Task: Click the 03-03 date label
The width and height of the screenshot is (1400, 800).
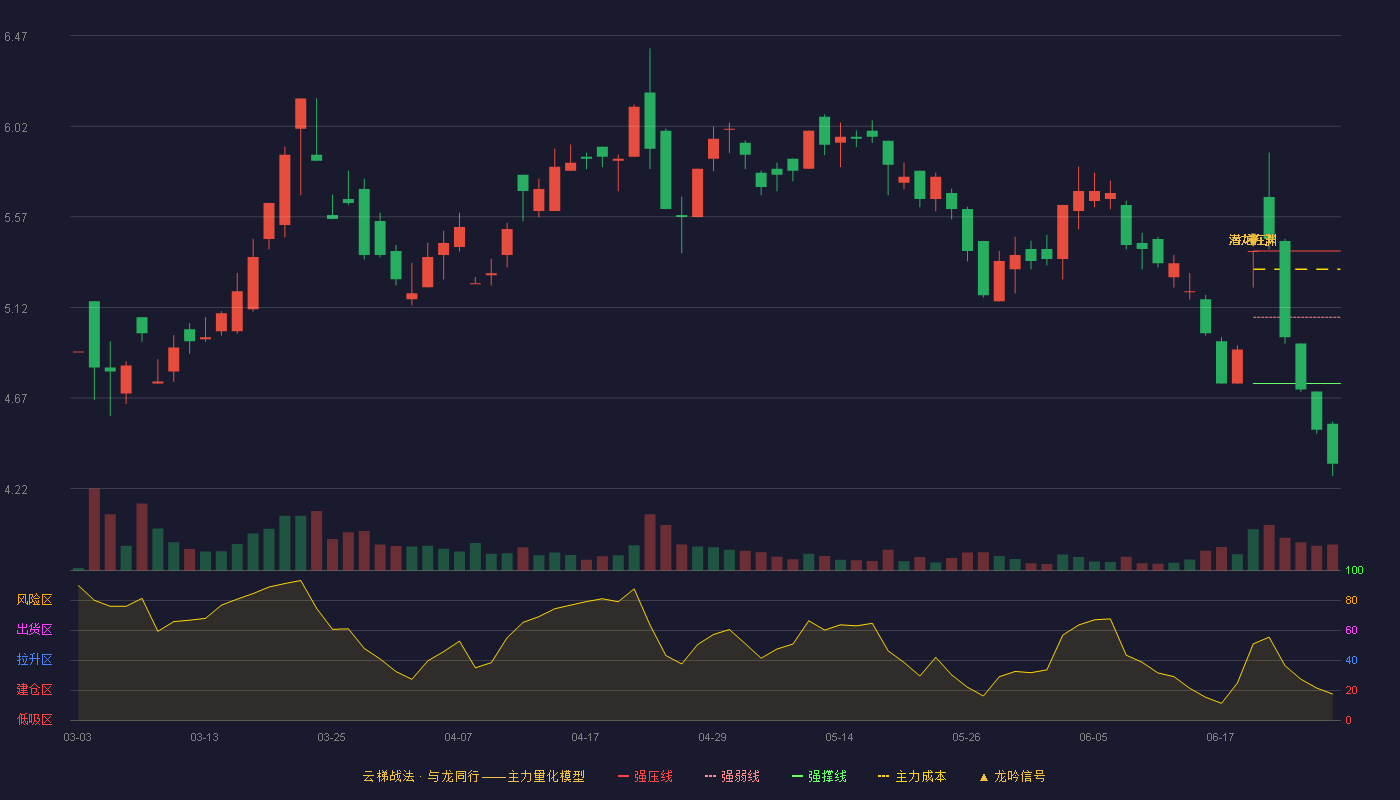Action: click(x=77, y=737)
